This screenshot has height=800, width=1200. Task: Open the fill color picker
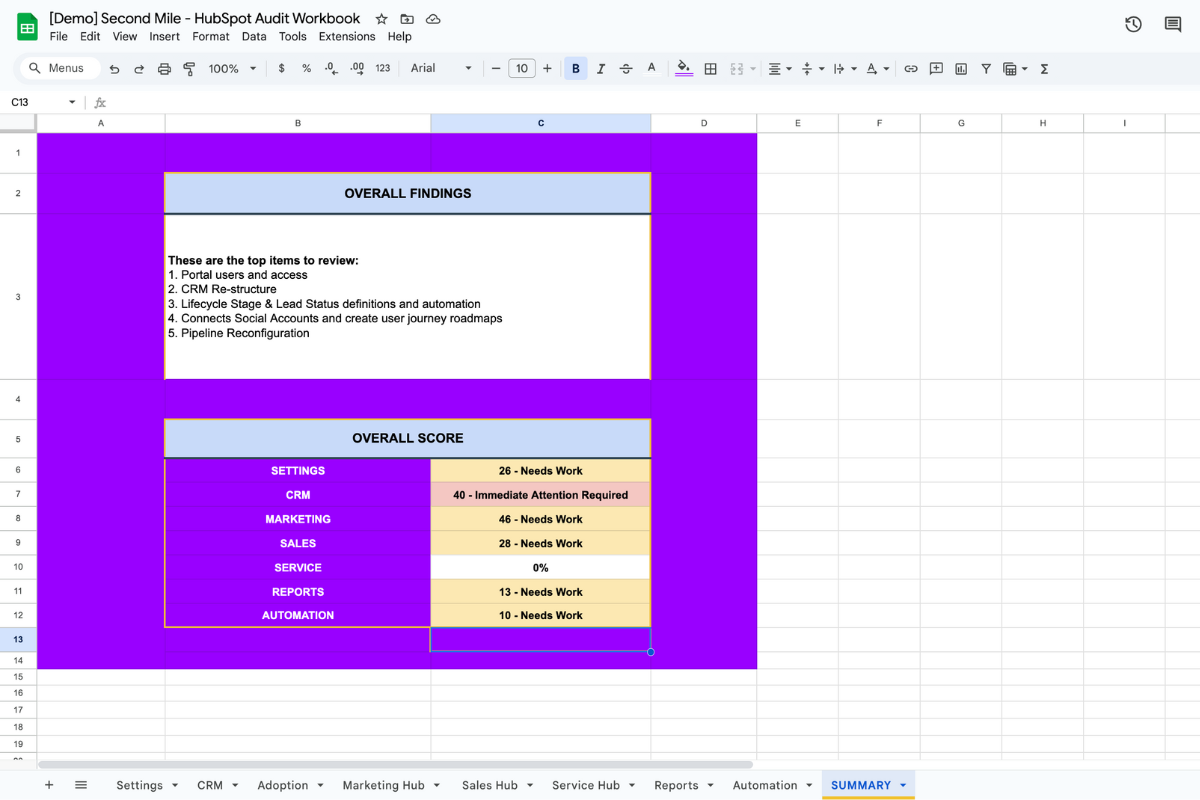click(x=684, y=69)
